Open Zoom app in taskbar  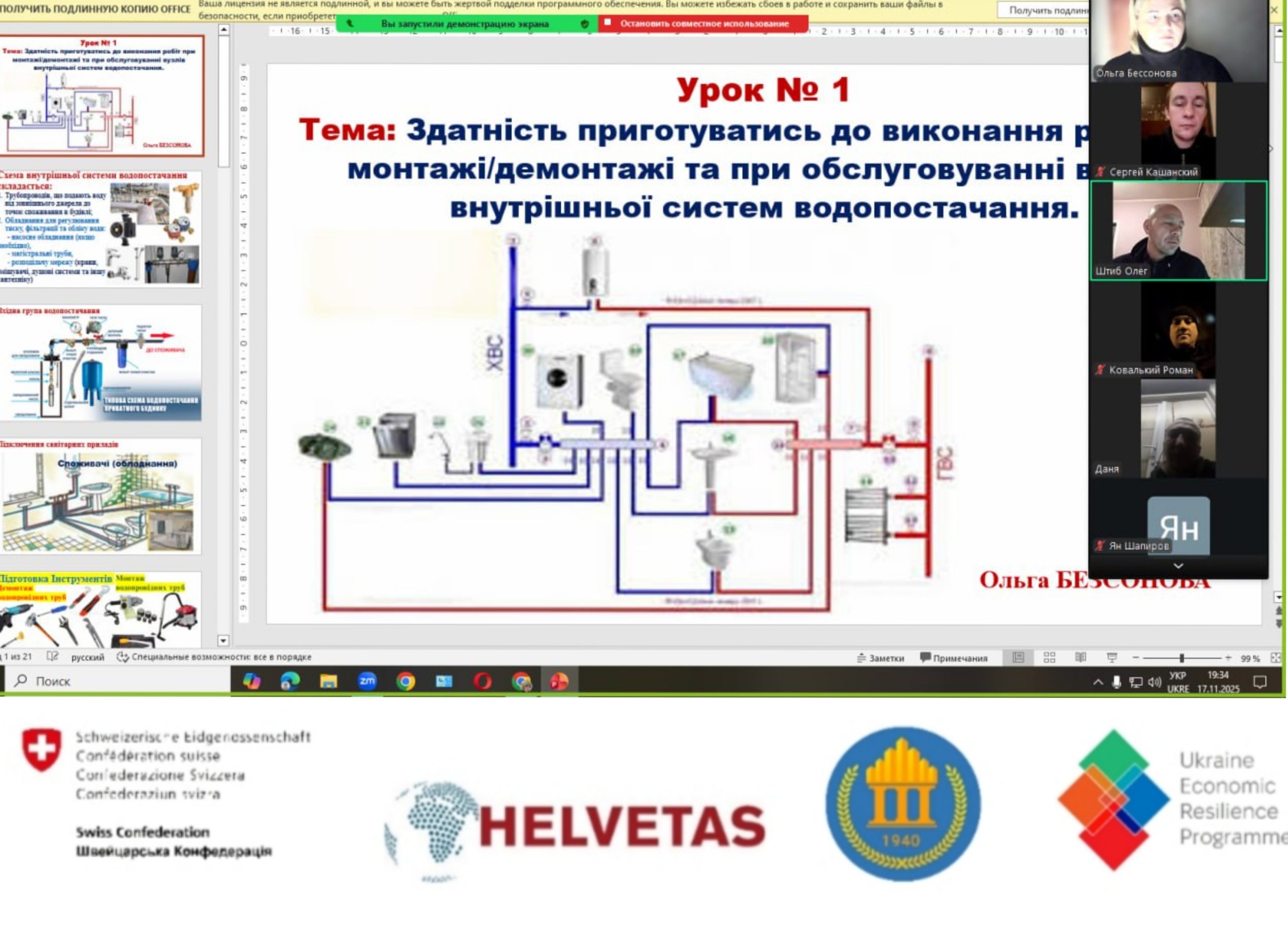pos(367,681)
